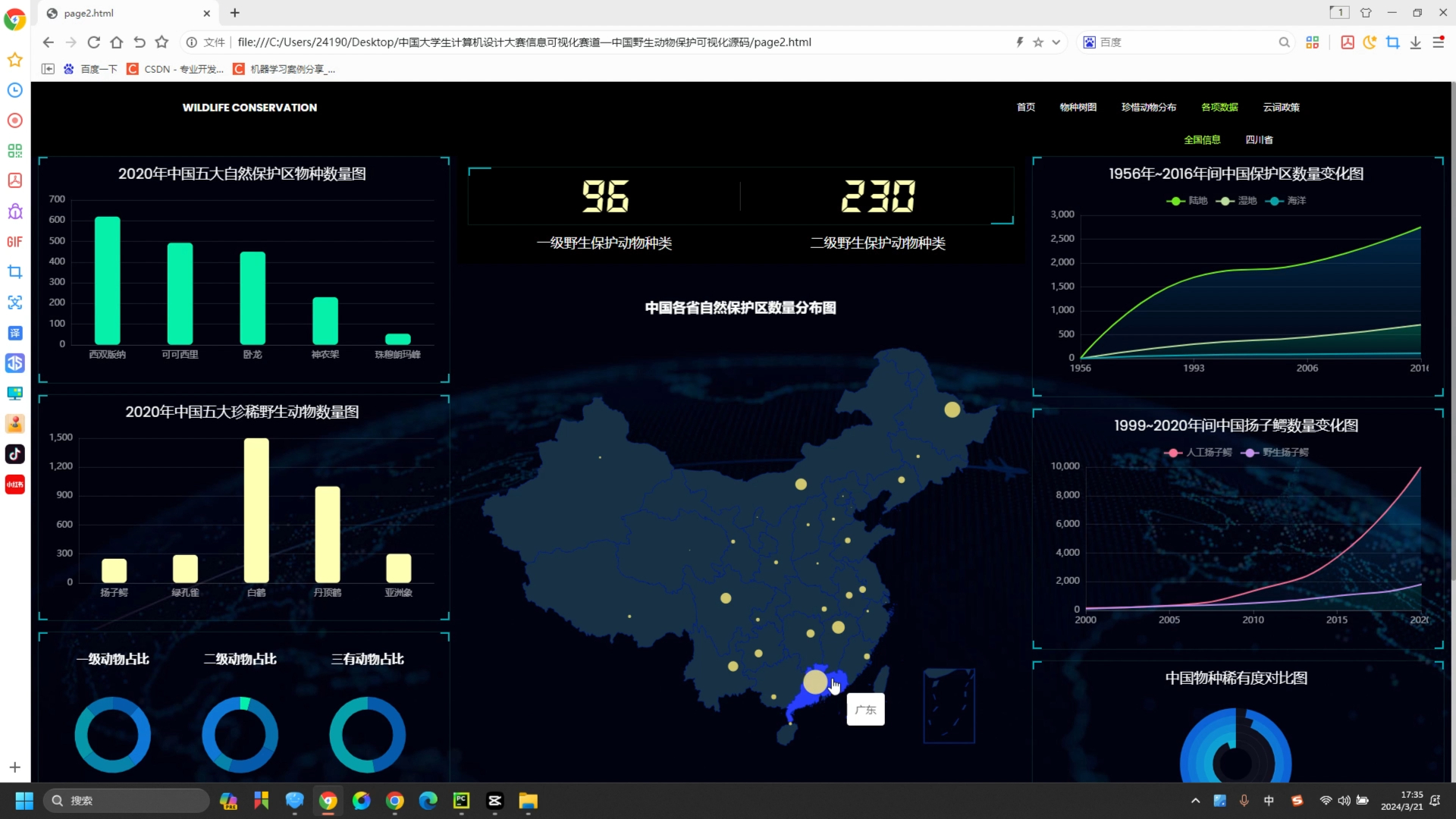The height and width of the screenshot is (819, 1456).
Task: Open the CSDN bookmark
Action: tap(175, 69)
